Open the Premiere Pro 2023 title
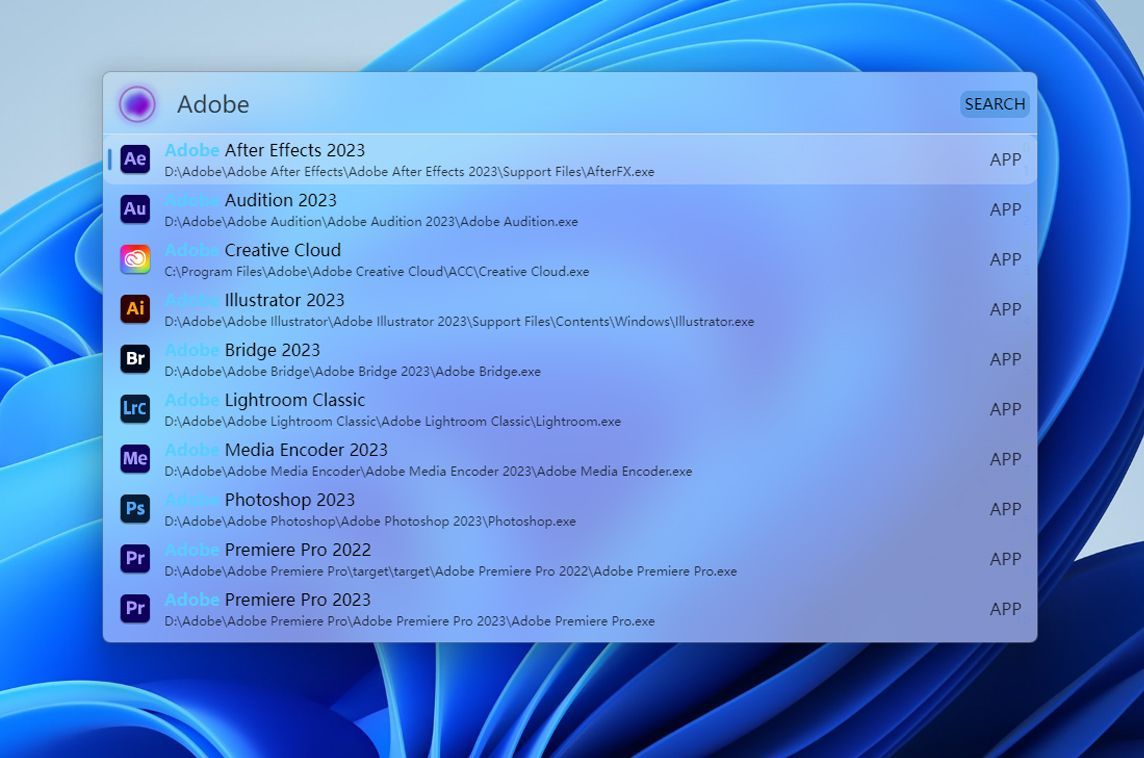The width and height of the screenshot is (1144, 758). pos(268,600)
